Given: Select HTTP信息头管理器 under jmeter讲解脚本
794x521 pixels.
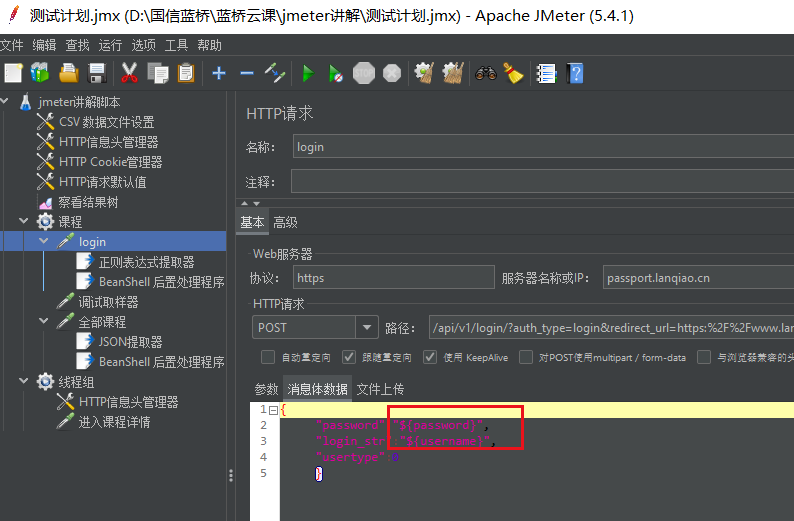Looking at the screenshot, I should click(108, 142).
